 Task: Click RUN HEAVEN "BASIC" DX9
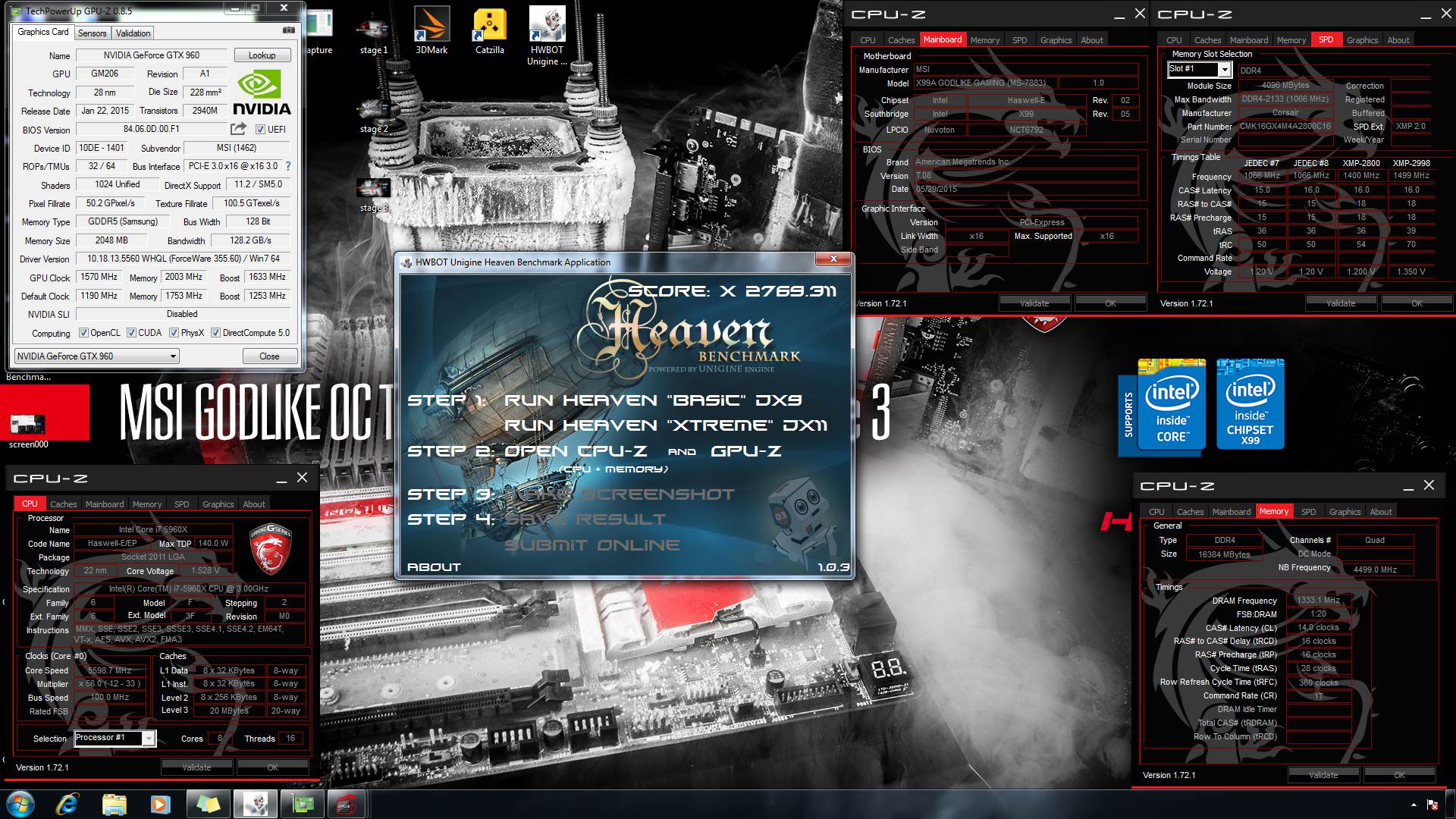pos(653,400)
